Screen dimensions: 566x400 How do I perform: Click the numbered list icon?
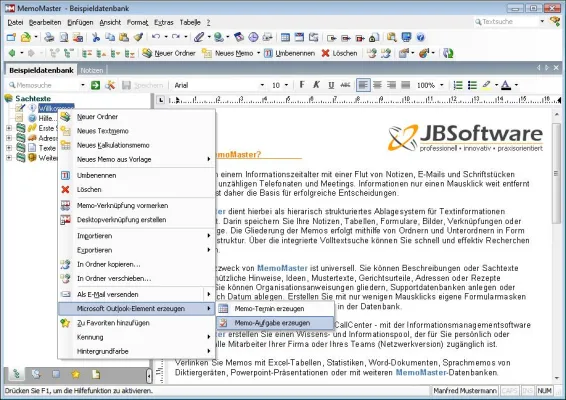pos(458,85)
